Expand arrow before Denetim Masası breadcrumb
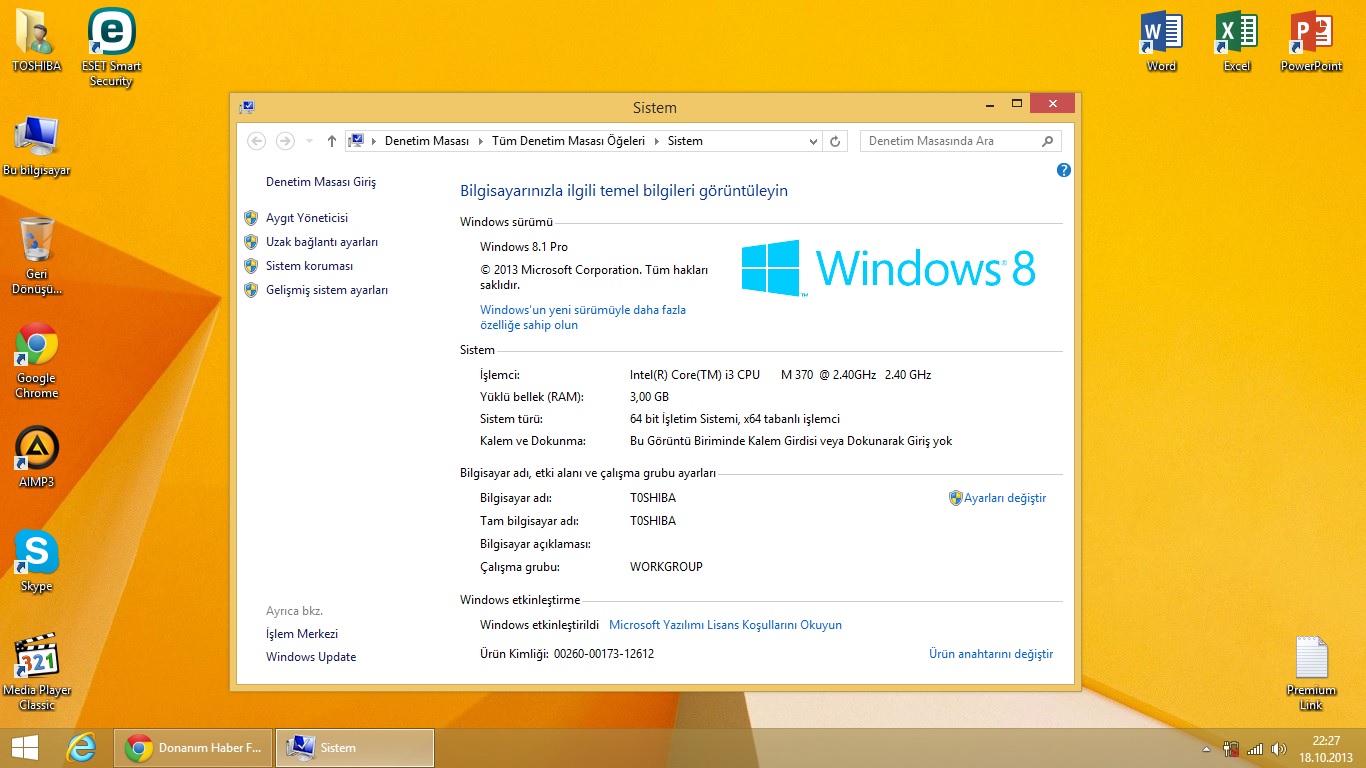Image resolution: width=1366 pixels, height=768 pixels. [374, 141]
